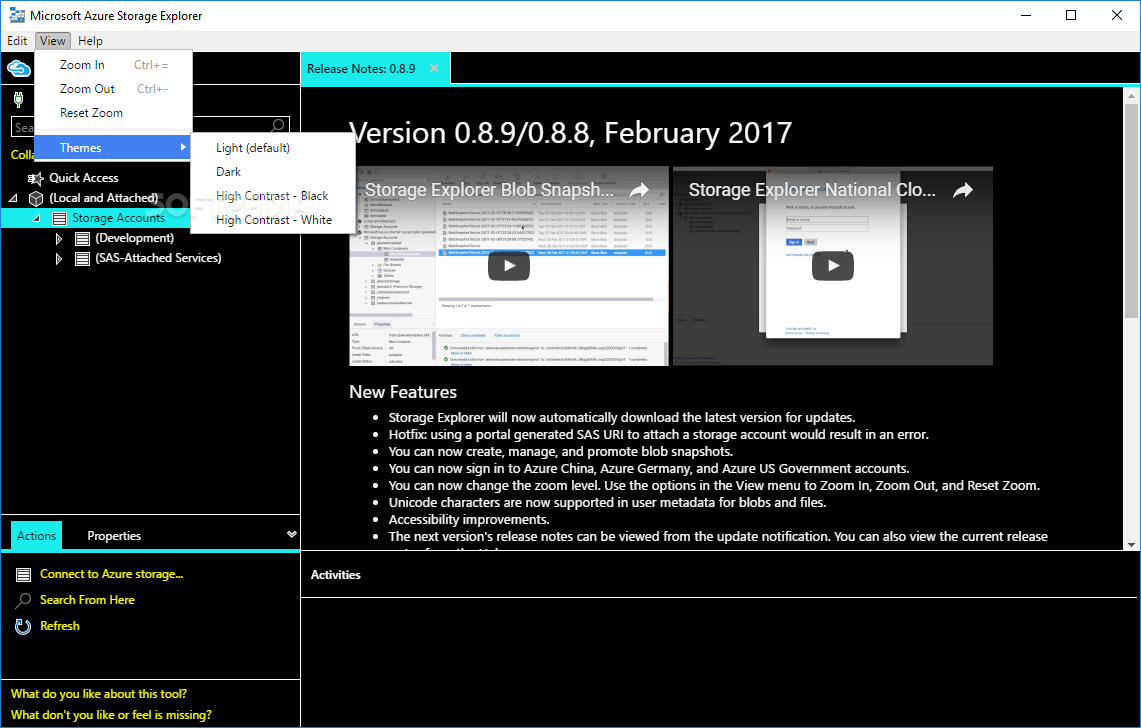Click the Quick Access star icon
The image size is (1141, 728).
click(x=36, y=178)
